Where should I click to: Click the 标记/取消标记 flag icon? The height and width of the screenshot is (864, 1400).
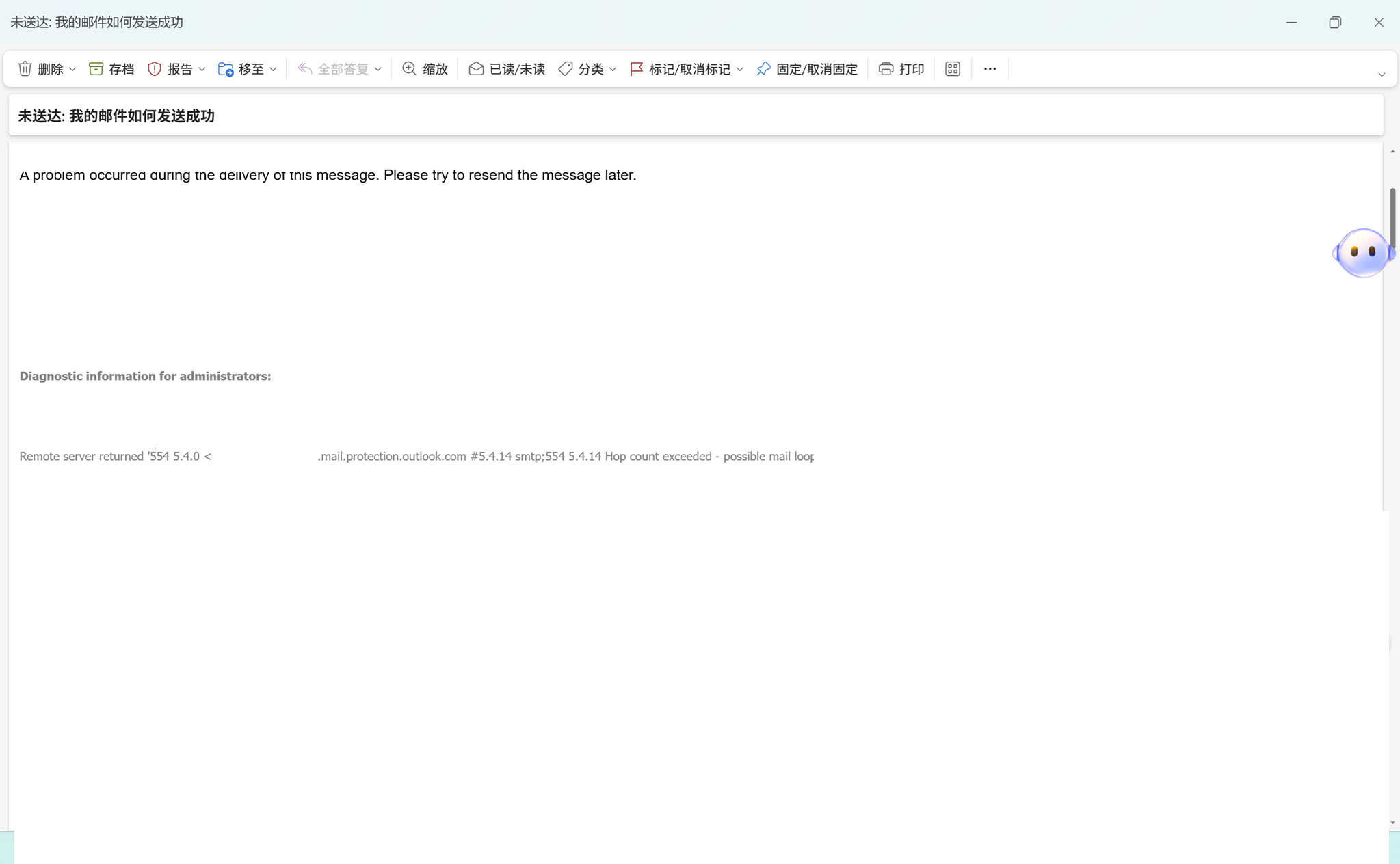[x=637, y=69]
